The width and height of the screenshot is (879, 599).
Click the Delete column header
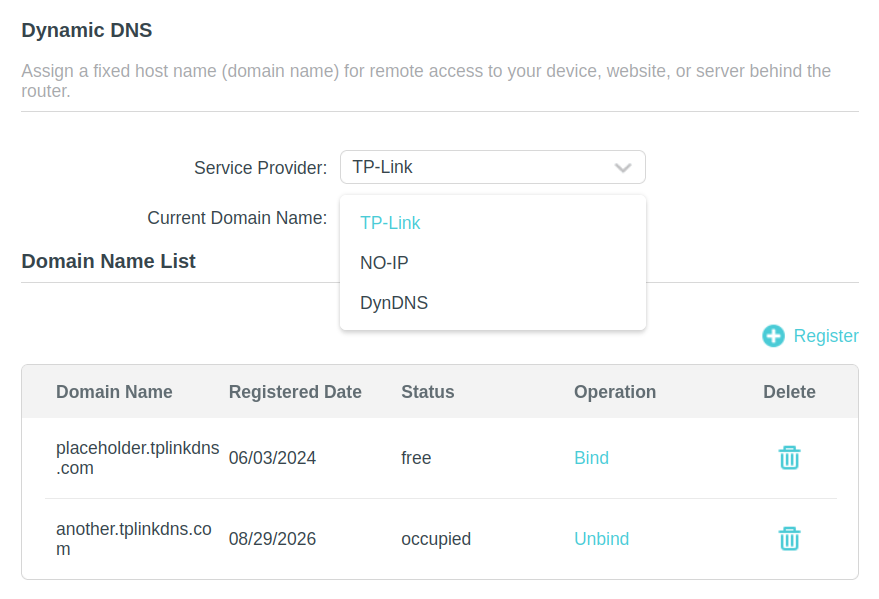pos(789,392)
